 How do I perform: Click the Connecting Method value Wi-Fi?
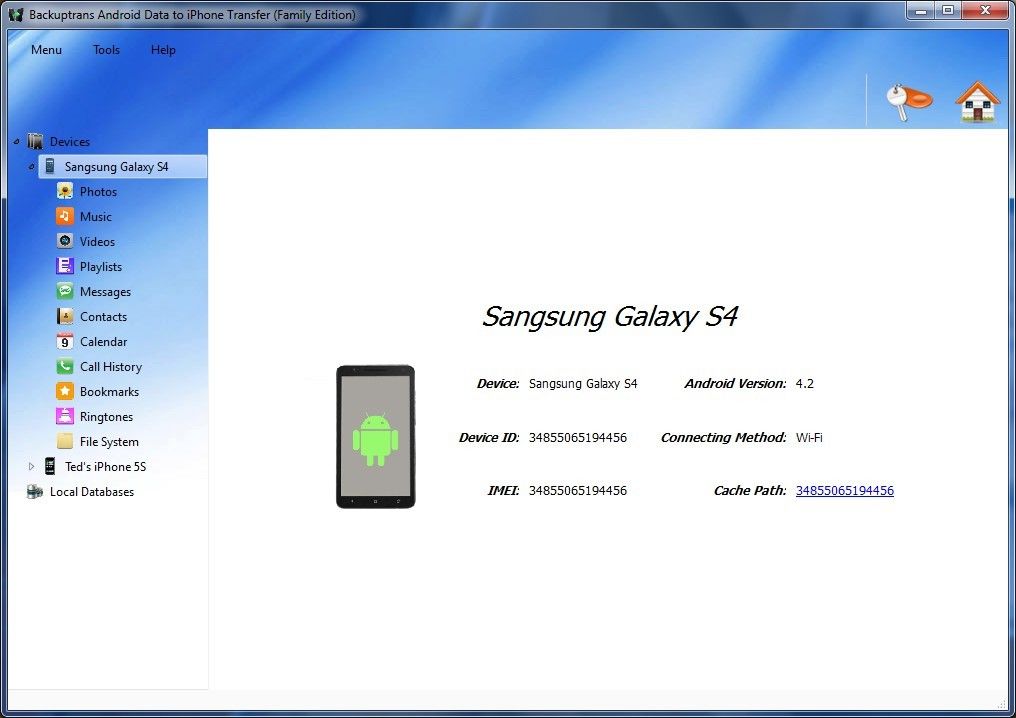click(x=809, y=437)
